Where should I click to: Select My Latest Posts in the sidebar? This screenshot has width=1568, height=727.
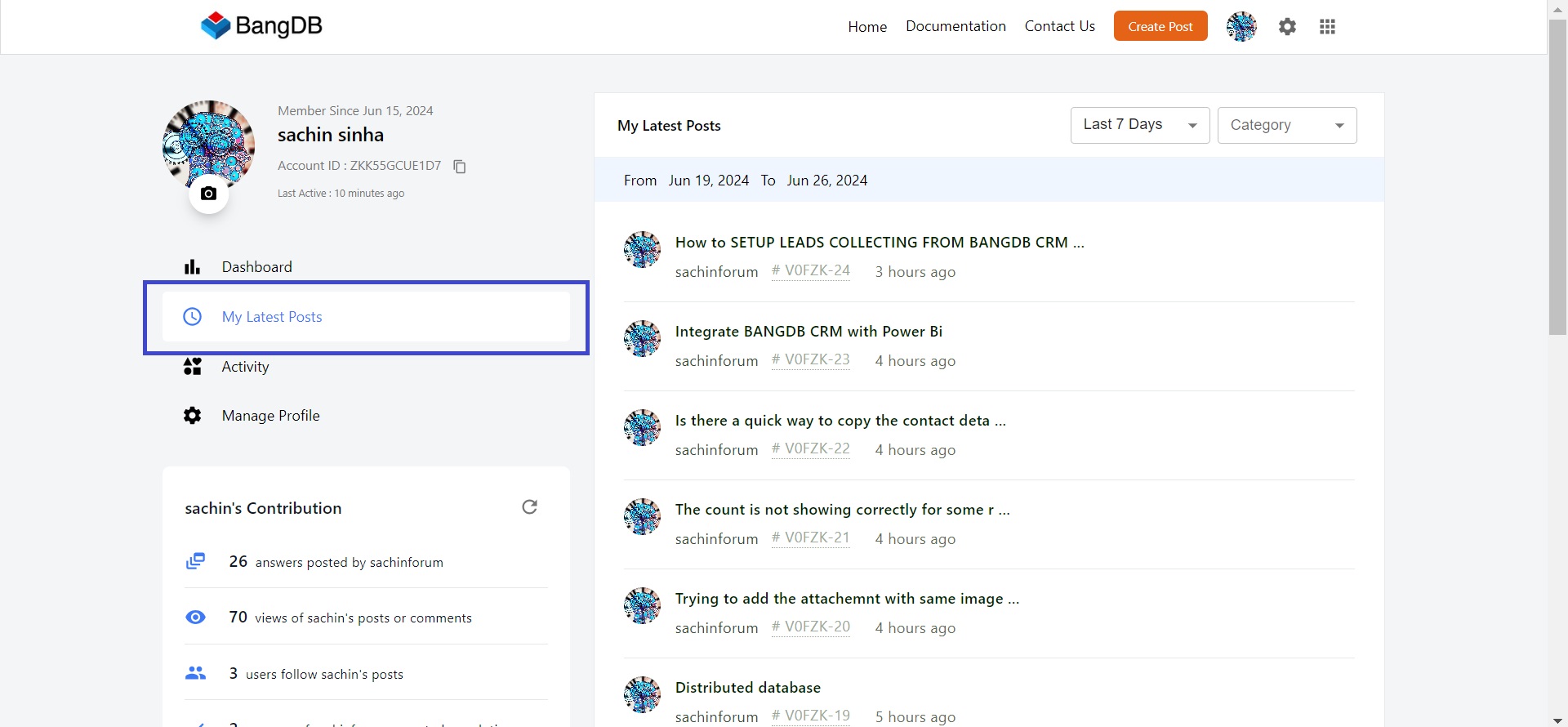366,317
